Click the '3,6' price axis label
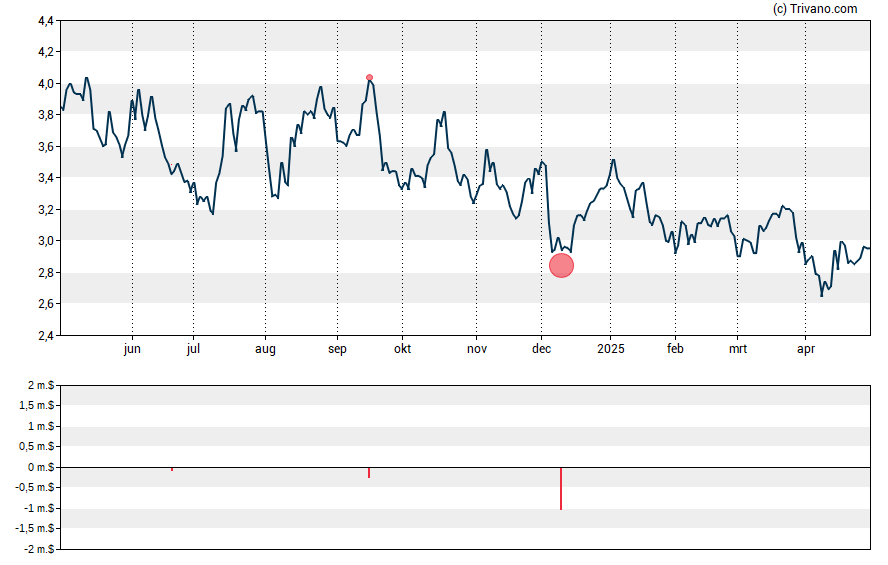Viewport: 888px width, 565px height. tap(46, 147)
